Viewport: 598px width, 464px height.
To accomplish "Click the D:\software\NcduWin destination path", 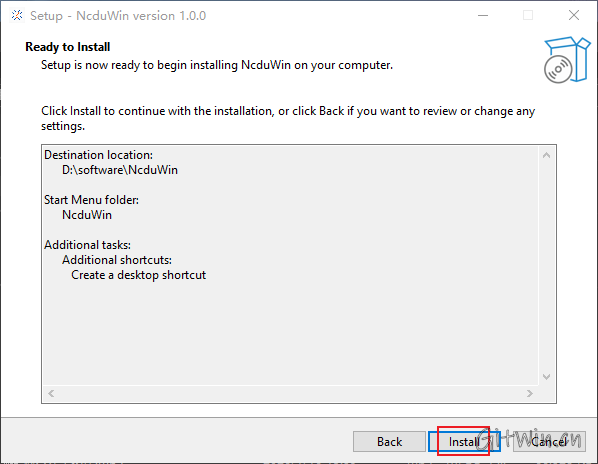I will (x=120, y=170).
